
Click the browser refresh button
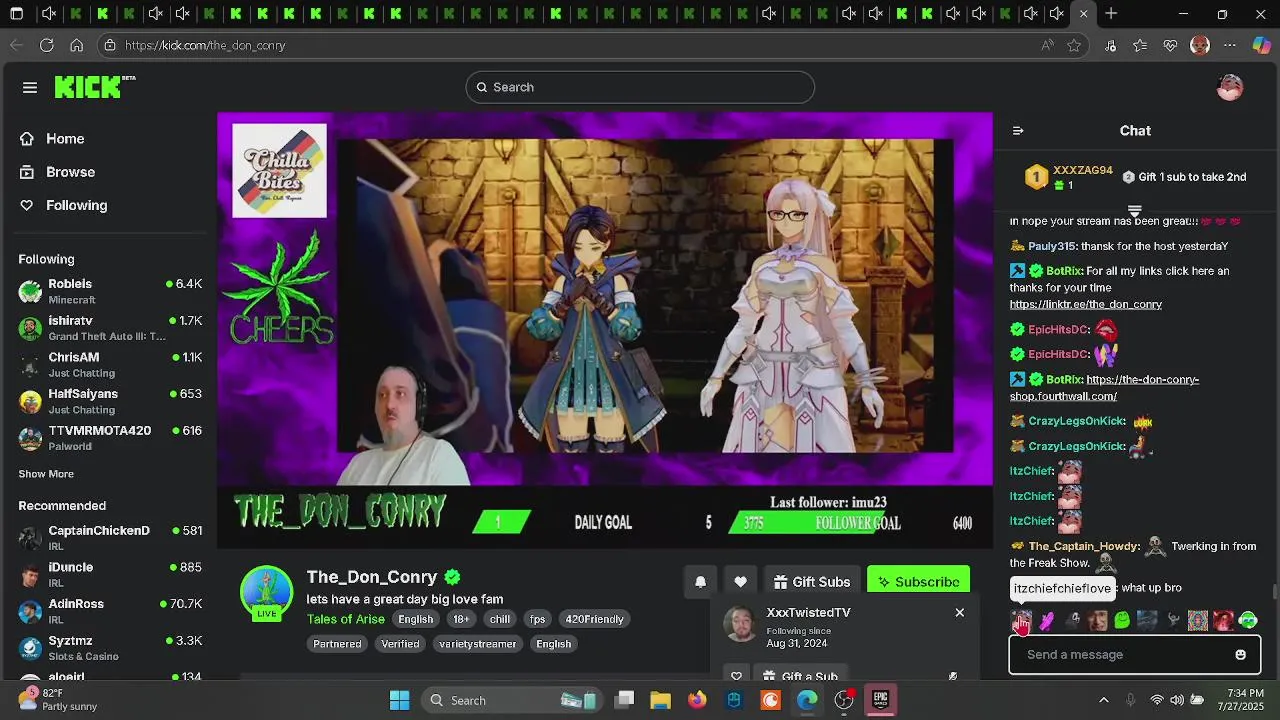(x=47, y=45)
